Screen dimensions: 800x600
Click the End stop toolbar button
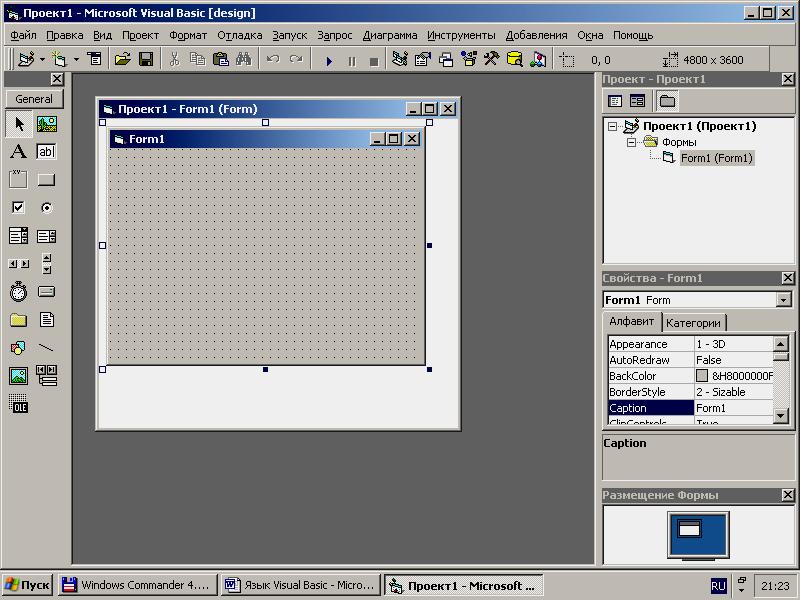coord(374,61)
